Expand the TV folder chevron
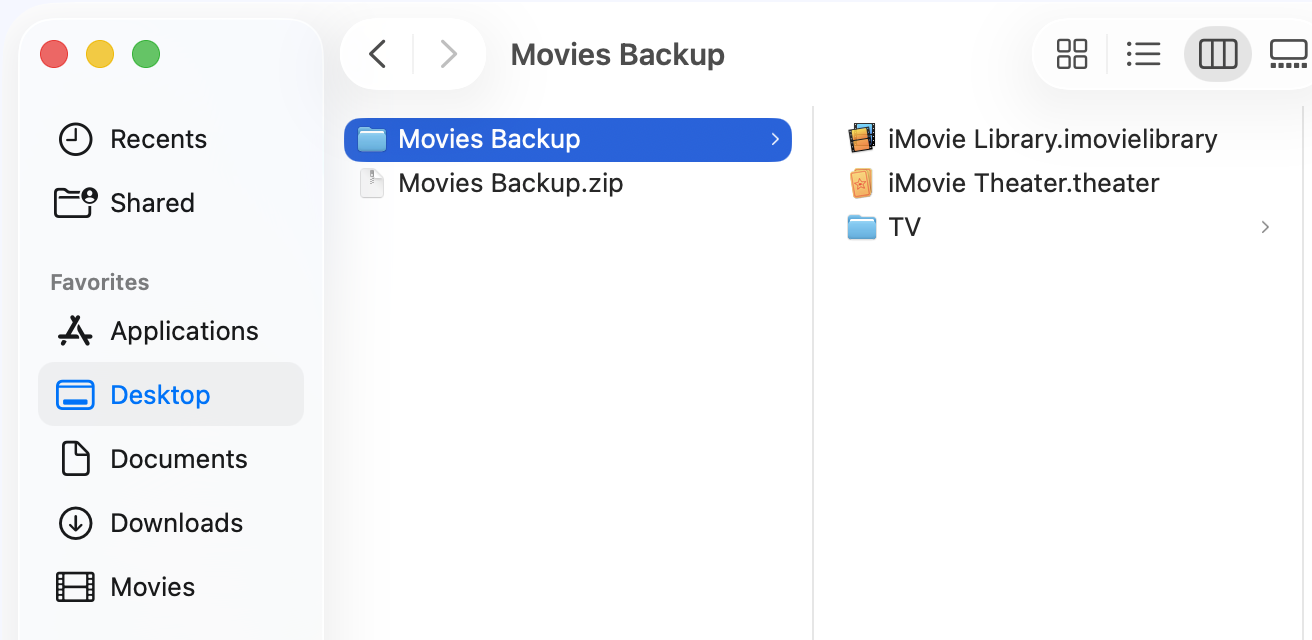The height and width of the screenshot is (640, 1312). coord(1265,227)
